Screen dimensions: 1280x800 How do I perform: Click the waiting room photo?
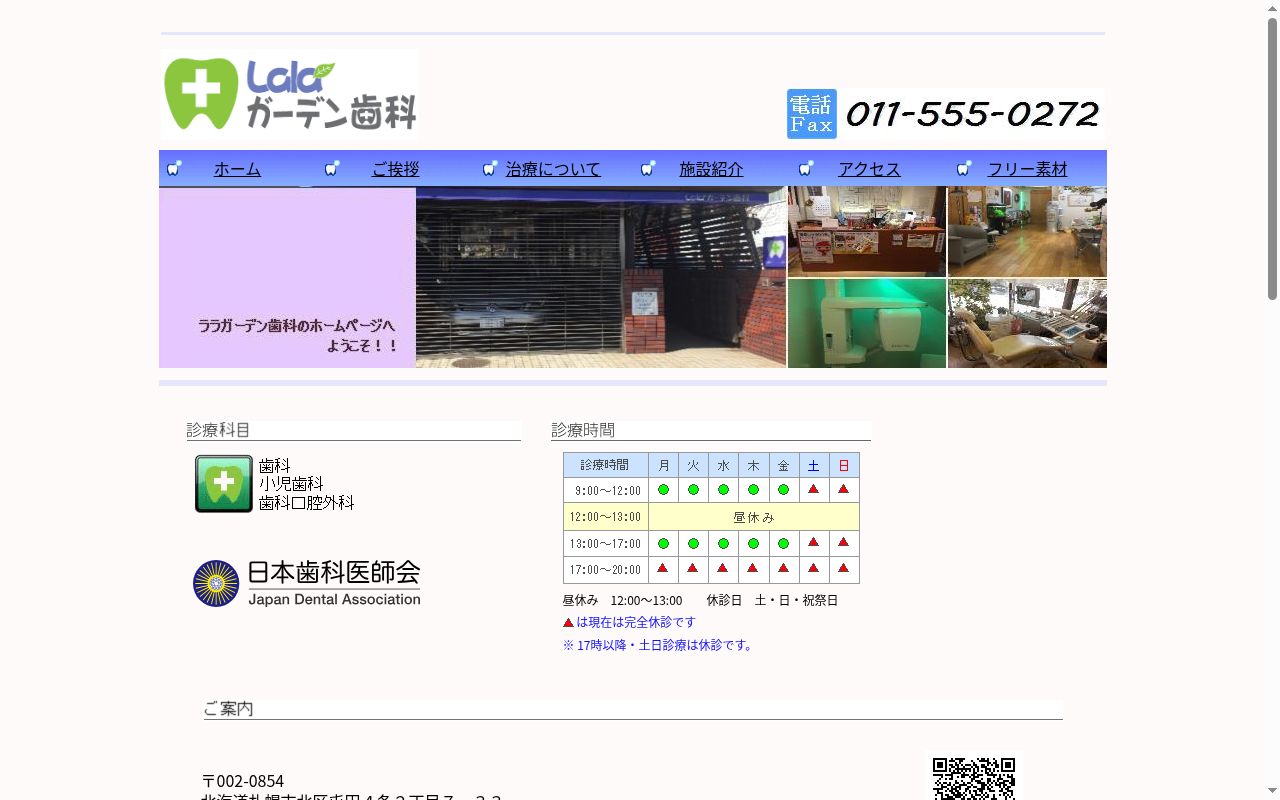[x=1027, y=231]
